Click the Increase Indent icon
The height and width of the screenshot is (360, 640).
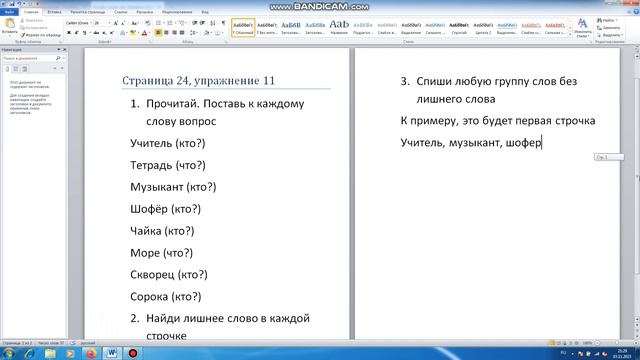click(x=202, y=23)
